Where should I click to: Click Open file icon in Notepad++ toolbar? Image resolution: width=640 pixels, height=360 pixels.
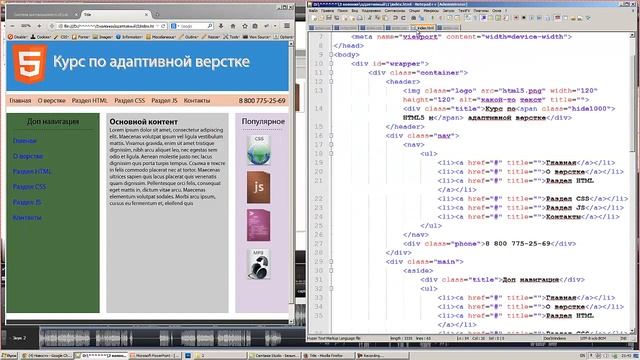[321, 18]
